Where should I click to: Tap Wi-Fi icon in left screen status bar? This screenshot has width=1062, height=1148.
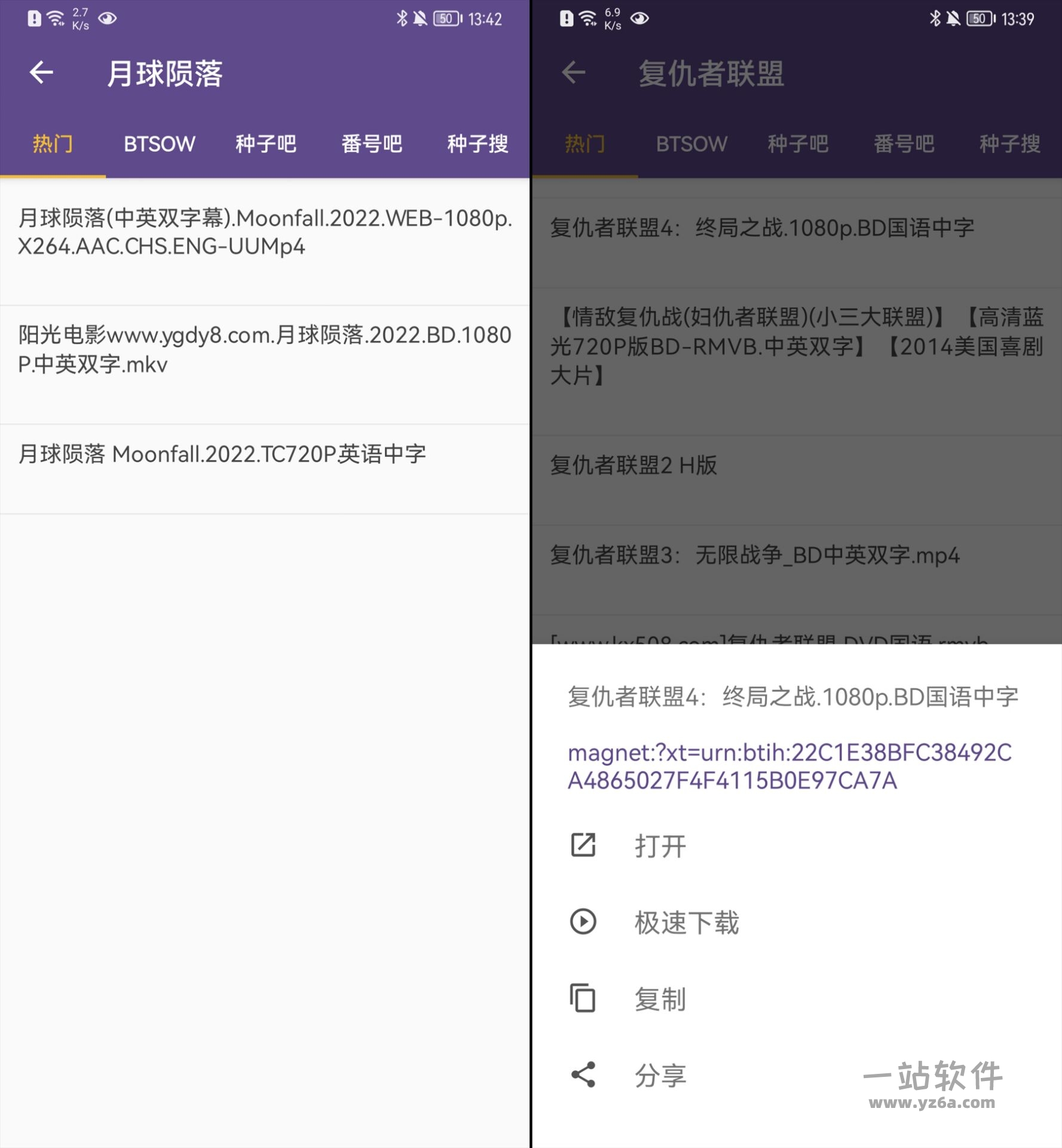(x=56, y=19)
